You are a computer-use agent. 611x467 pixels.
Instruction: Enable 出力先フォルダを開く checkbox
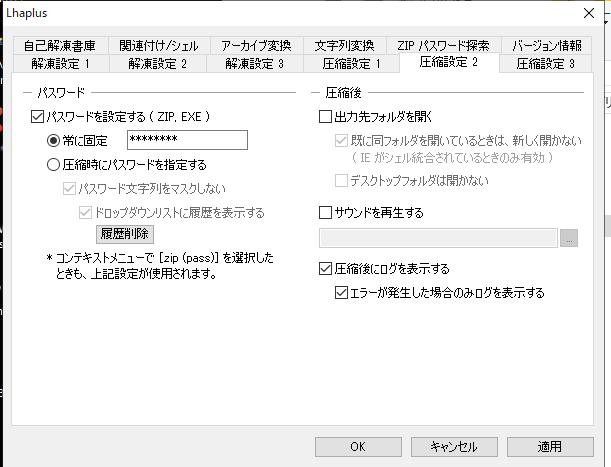pyautogui.click(x=325, y=117)
